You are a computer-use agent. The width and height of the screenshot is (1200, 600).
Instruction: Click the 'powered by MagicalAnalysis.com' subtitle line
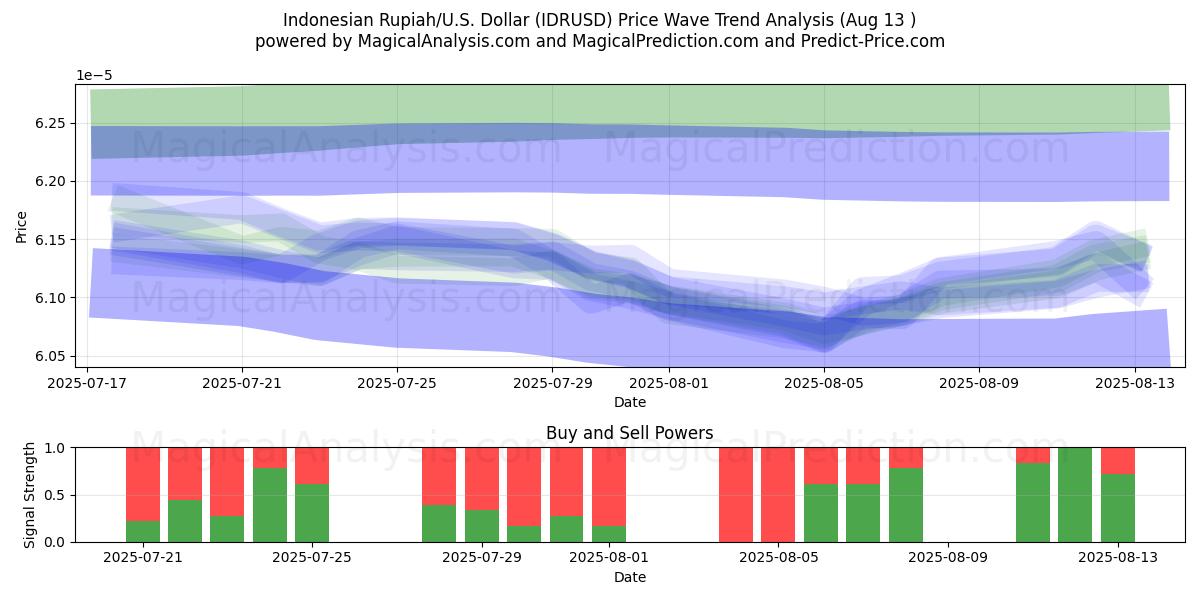pyautogui.click(x=600, y=41)
